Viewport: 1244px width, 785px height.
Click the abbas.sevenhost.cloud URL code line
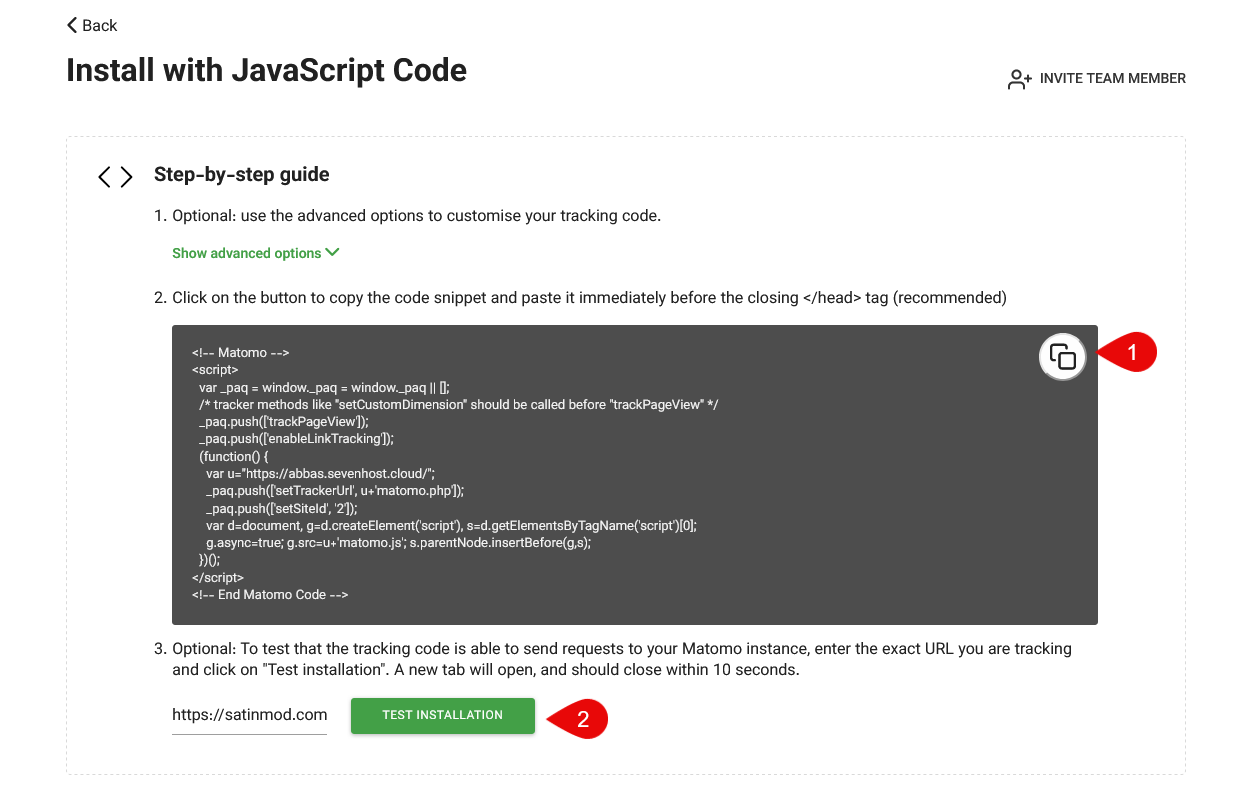click(320, 473)
